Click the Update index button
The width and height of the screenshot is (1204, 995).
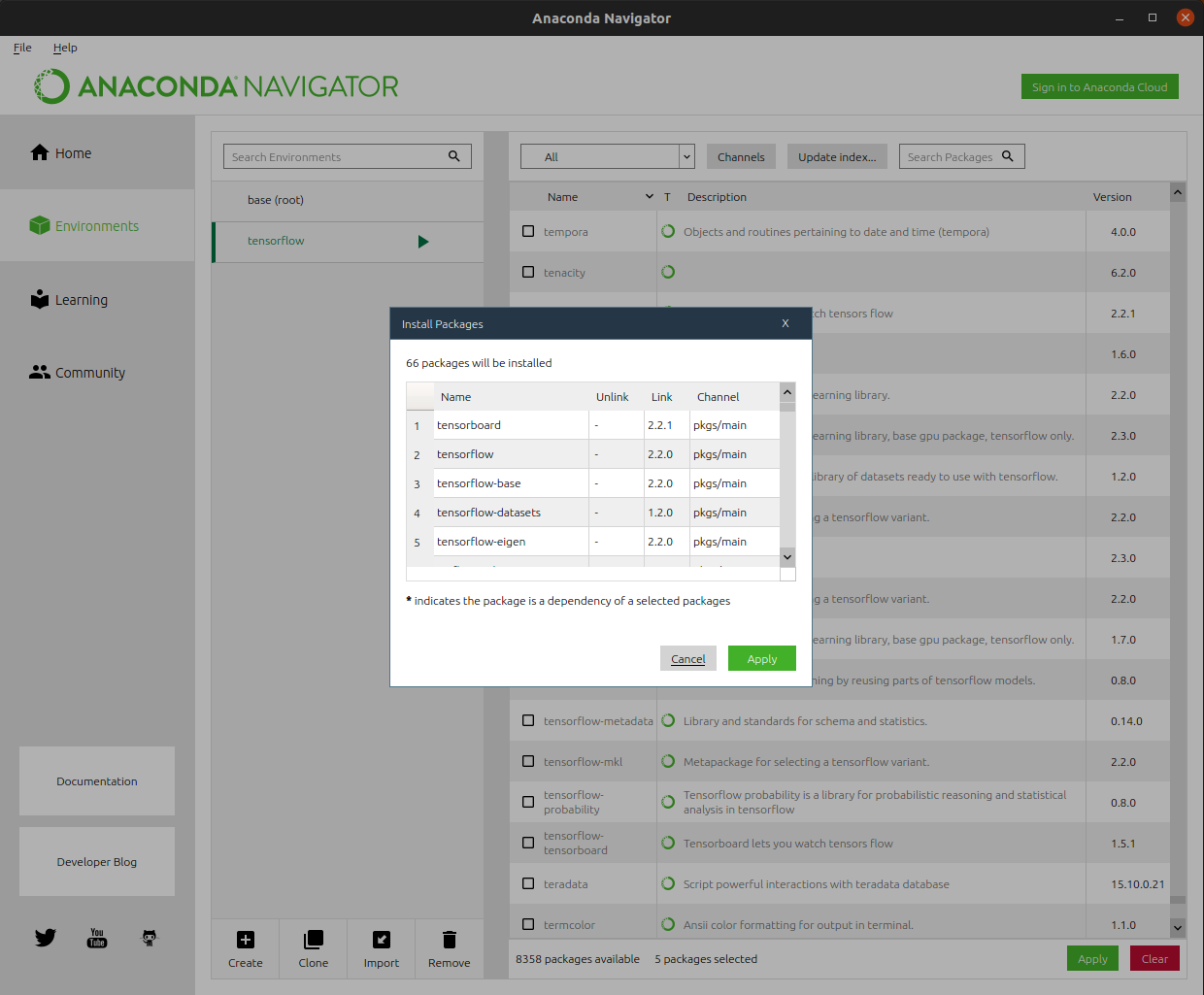point(837,156)
